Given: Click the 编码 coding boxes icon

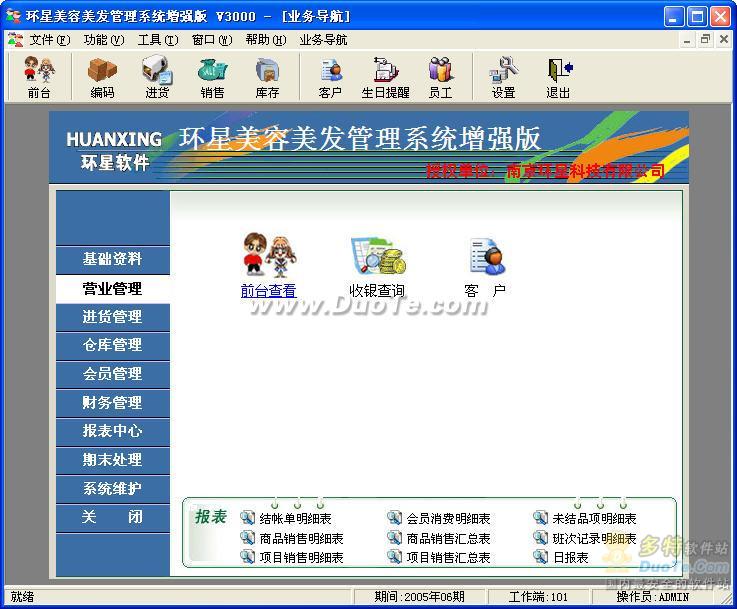Looking at the screenshot, I should point(102,77).
